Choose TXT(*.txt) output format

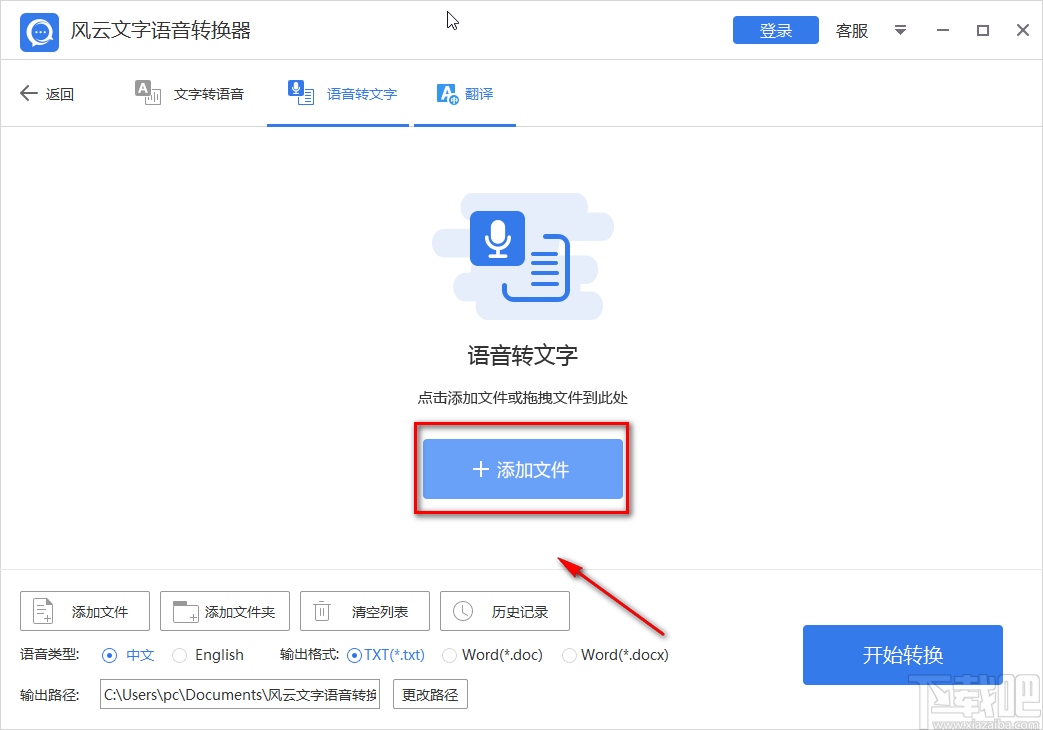pos(355,655)
